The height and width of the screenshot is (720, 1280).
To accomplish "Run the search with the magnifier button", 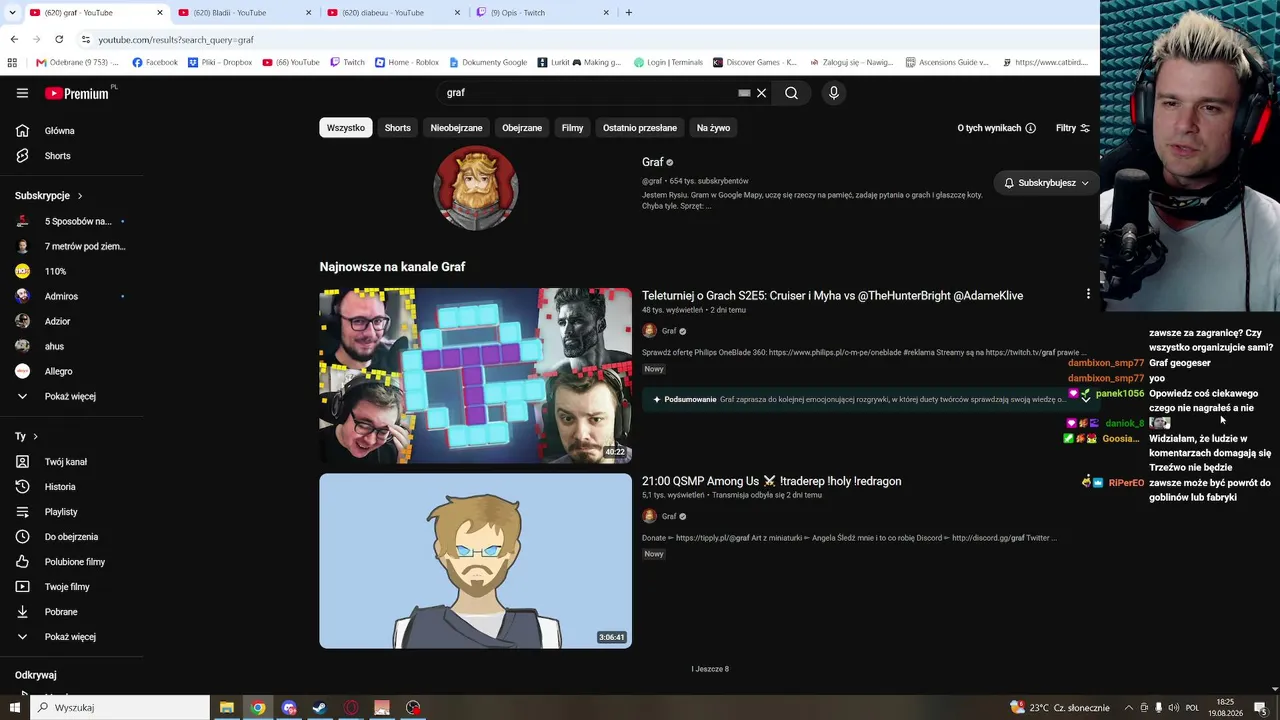I will (x=791, y=93).
